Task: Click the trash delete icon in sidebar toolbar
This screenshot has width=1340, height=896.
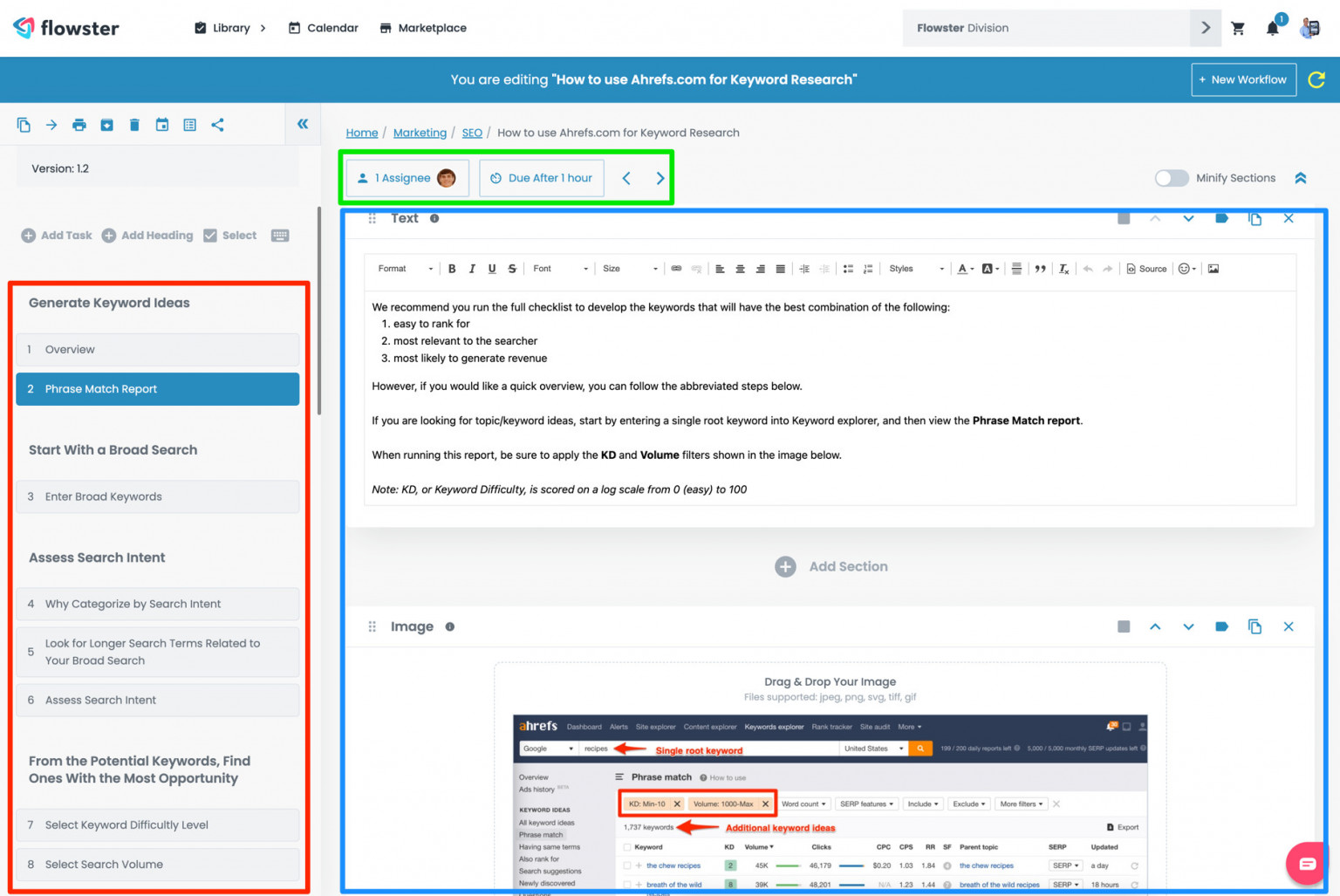Action: (x=134, y=125)
